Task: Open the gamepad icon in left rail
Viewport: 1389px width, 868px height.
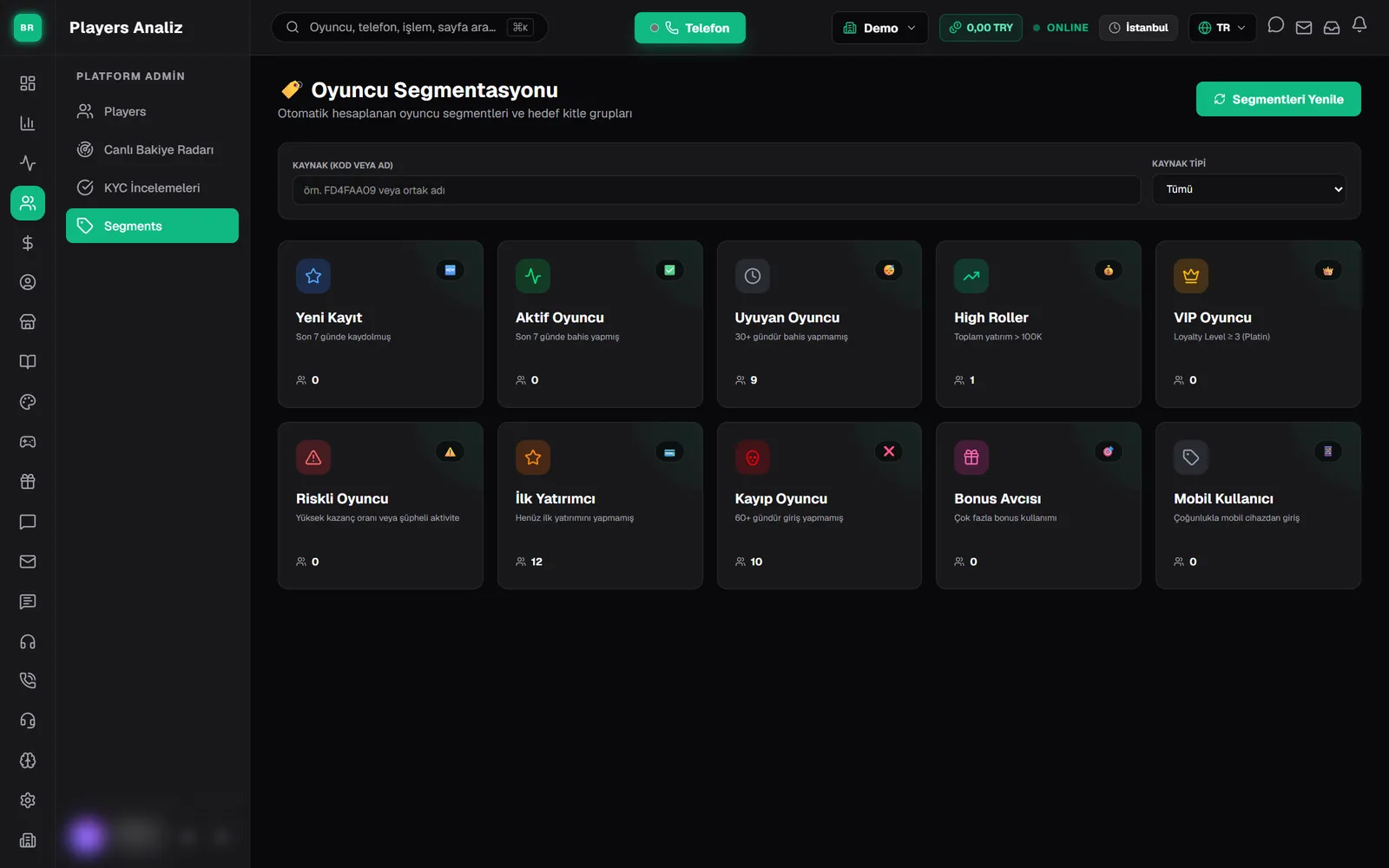Action: [x=28, y=442]
